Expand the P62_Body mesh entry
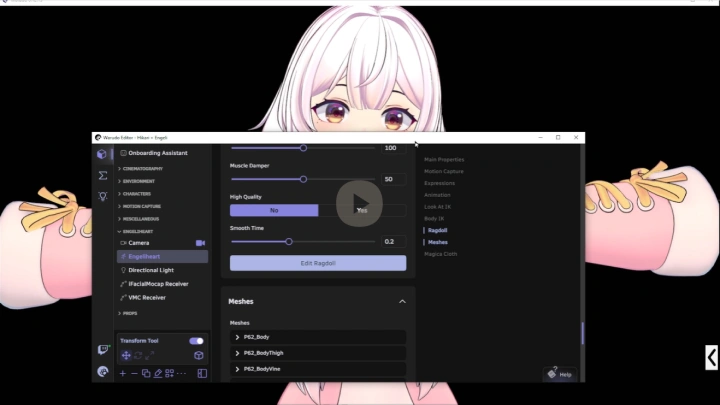 [238, 338]
